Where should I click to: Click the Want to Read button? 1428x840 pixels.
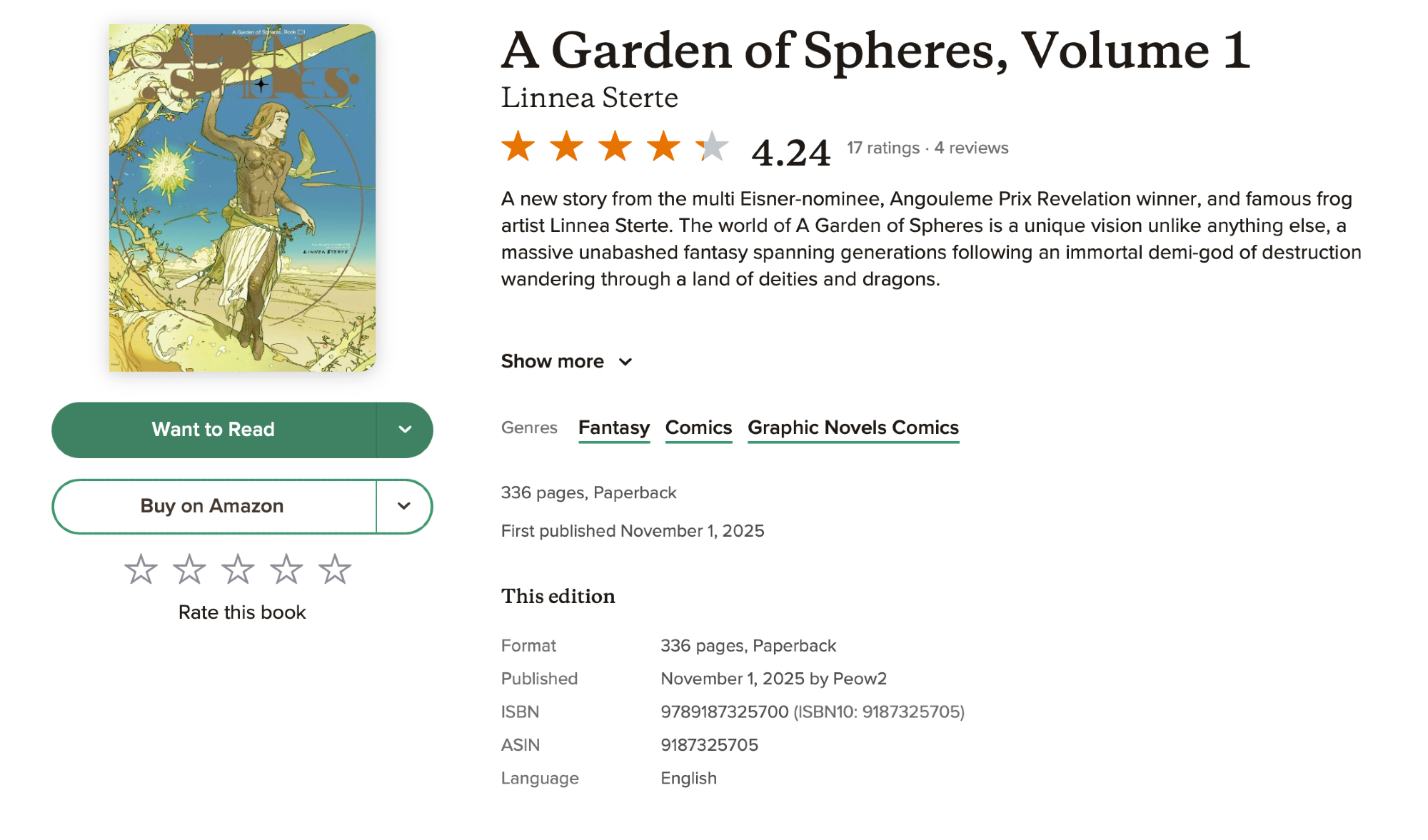[x=213, y=430]
